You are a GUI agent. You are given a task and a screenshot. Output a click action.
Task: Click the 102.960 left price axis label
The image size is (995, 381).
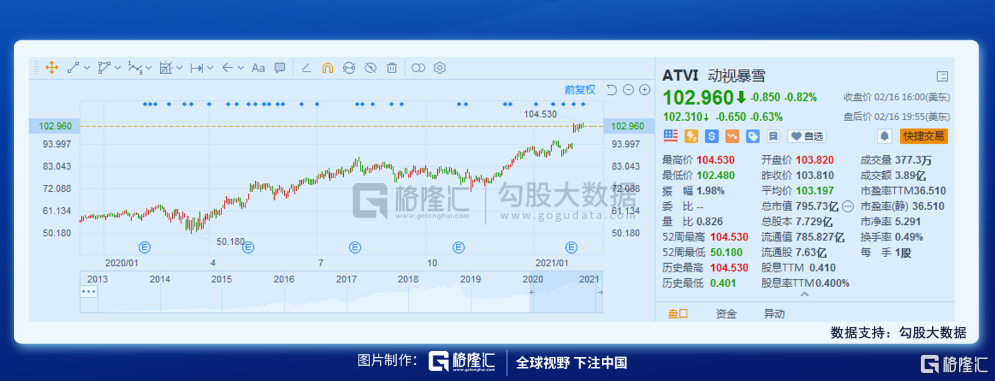(x=55, y=126)
